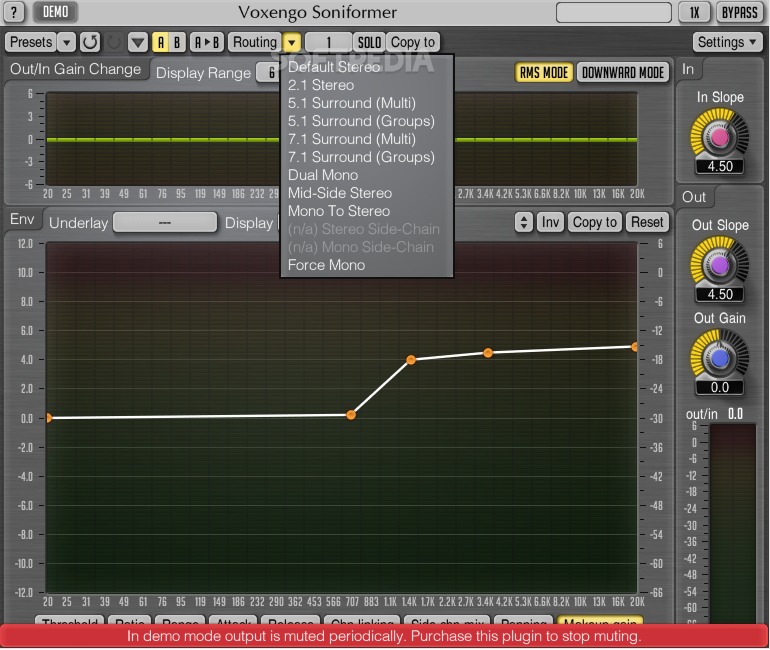Click the undo circular arrow icon
This screenshot has width=770, height=650.
tap(90, 42)
